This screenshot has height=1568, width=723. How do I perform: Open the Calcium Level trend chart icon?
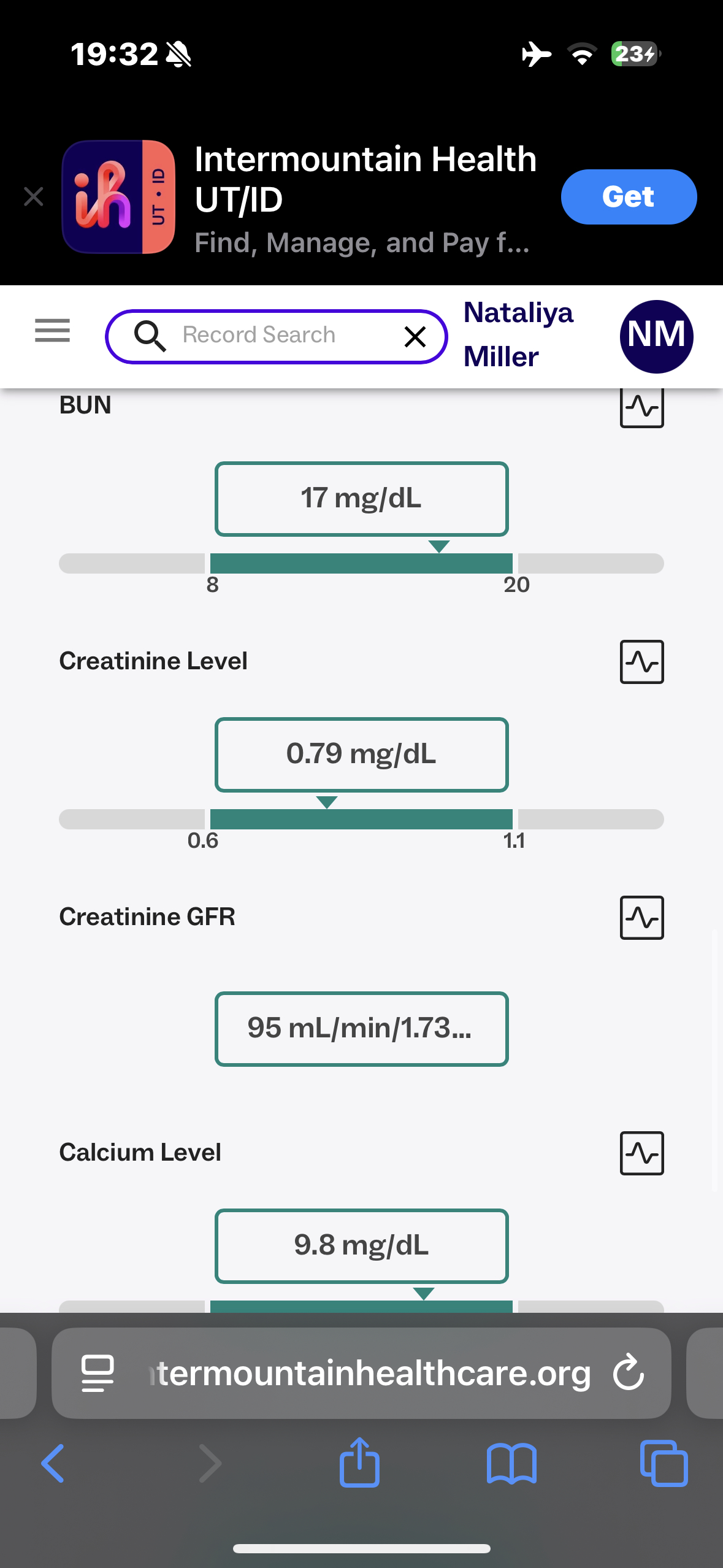click(641, 1153)
